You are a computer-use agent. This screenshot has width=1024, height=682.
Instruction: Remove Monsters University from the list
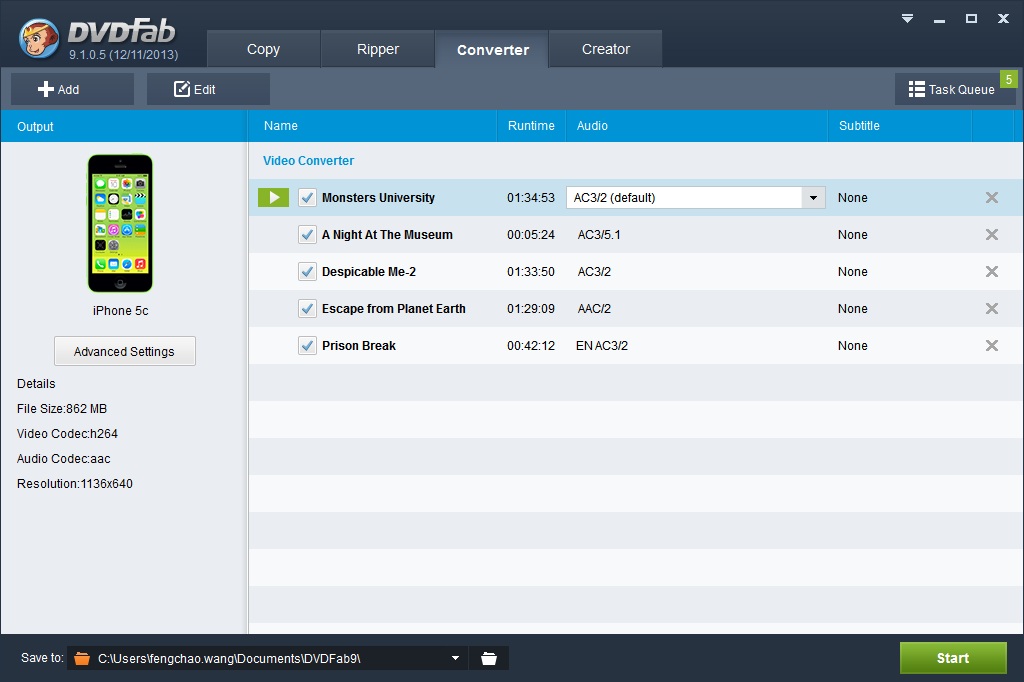[x=991, y=197]
